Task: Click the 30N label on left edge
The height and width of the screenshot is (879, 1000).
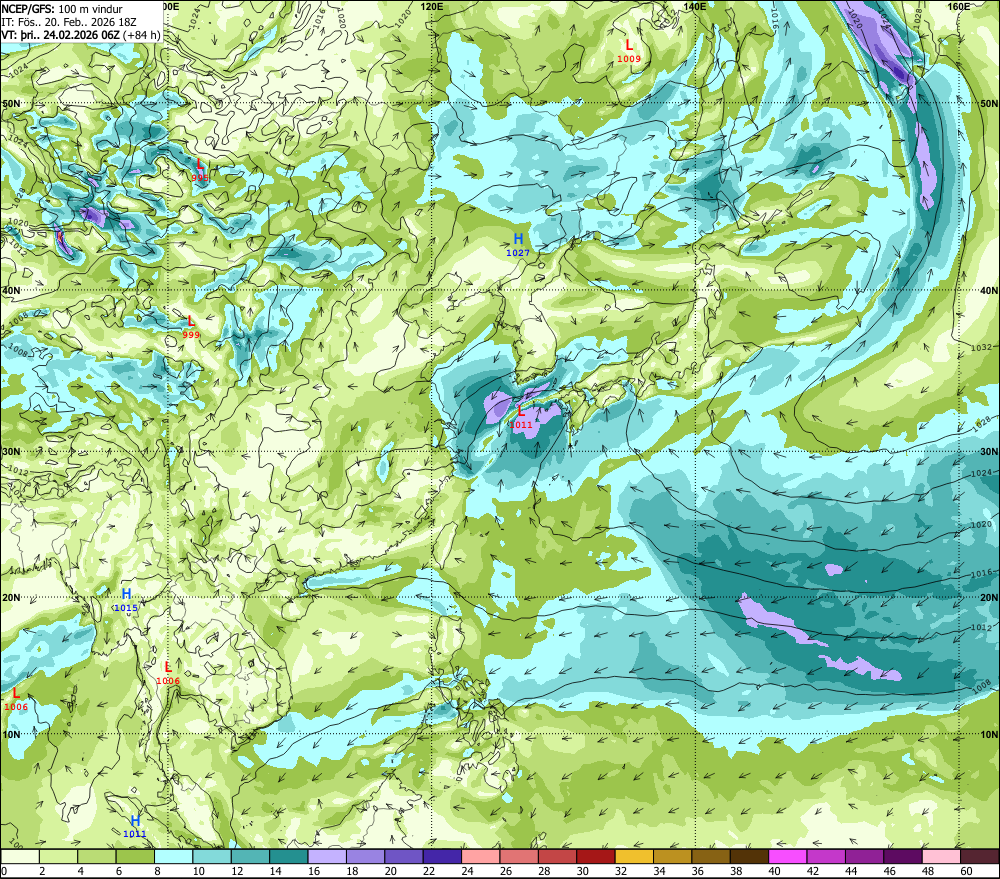Action: point(11,452)
